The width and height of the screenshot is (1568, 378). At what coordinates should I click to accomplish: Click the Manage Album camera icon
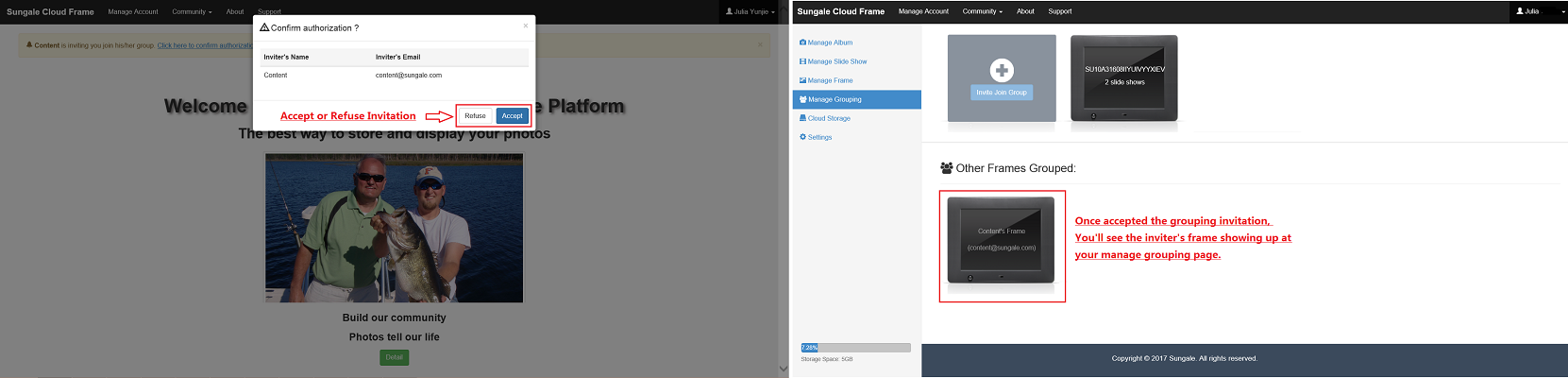[802, 43]
